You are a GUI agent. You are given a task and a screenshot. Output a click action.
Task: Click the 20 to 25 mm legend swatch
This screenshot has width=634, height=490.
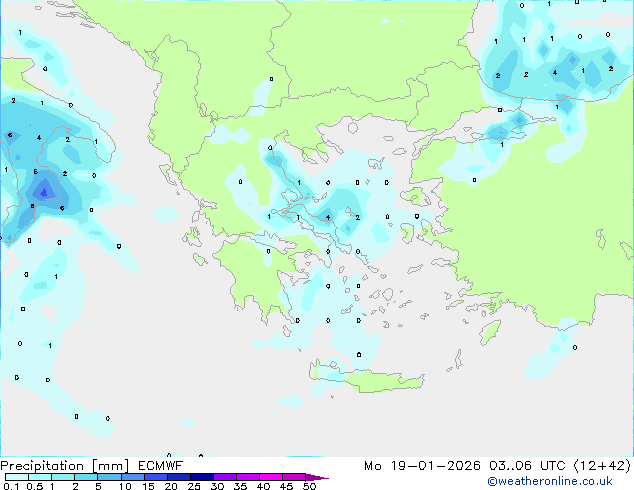coord(178,477)
